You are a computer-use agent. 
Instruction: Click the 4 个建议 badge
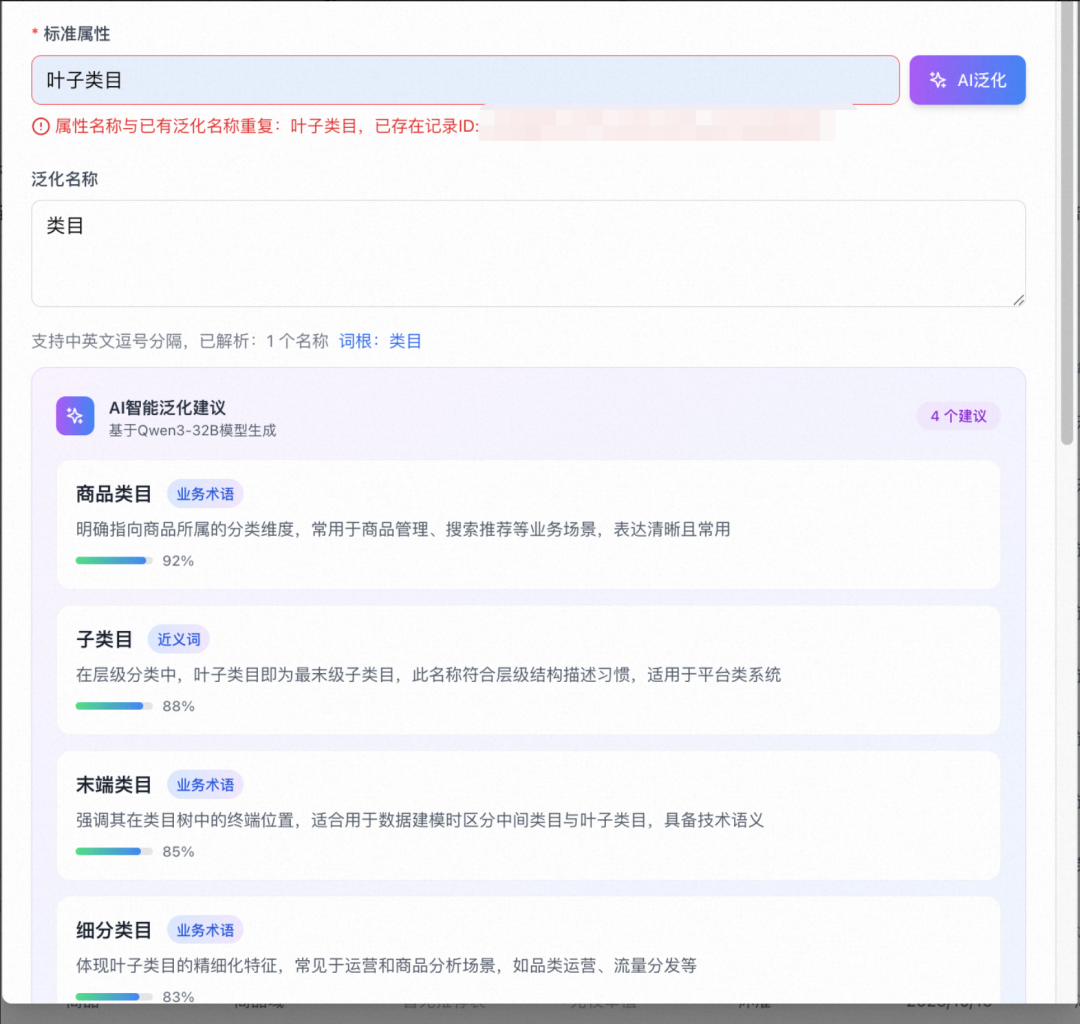click(x=958, y=415)
